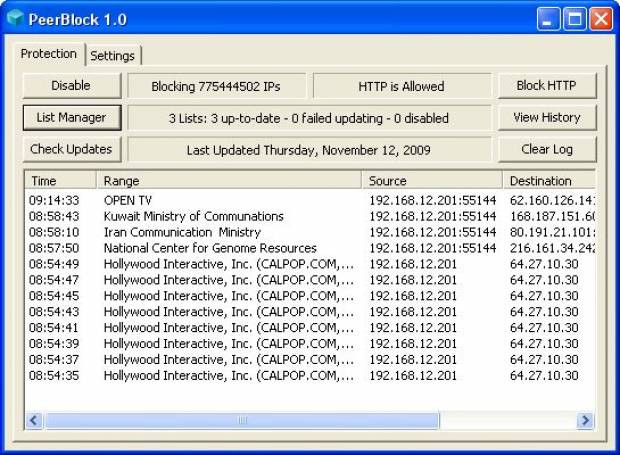Screen dimensions: 620x455
Task: Switch to the Settings tab
Action: [113, 56]
